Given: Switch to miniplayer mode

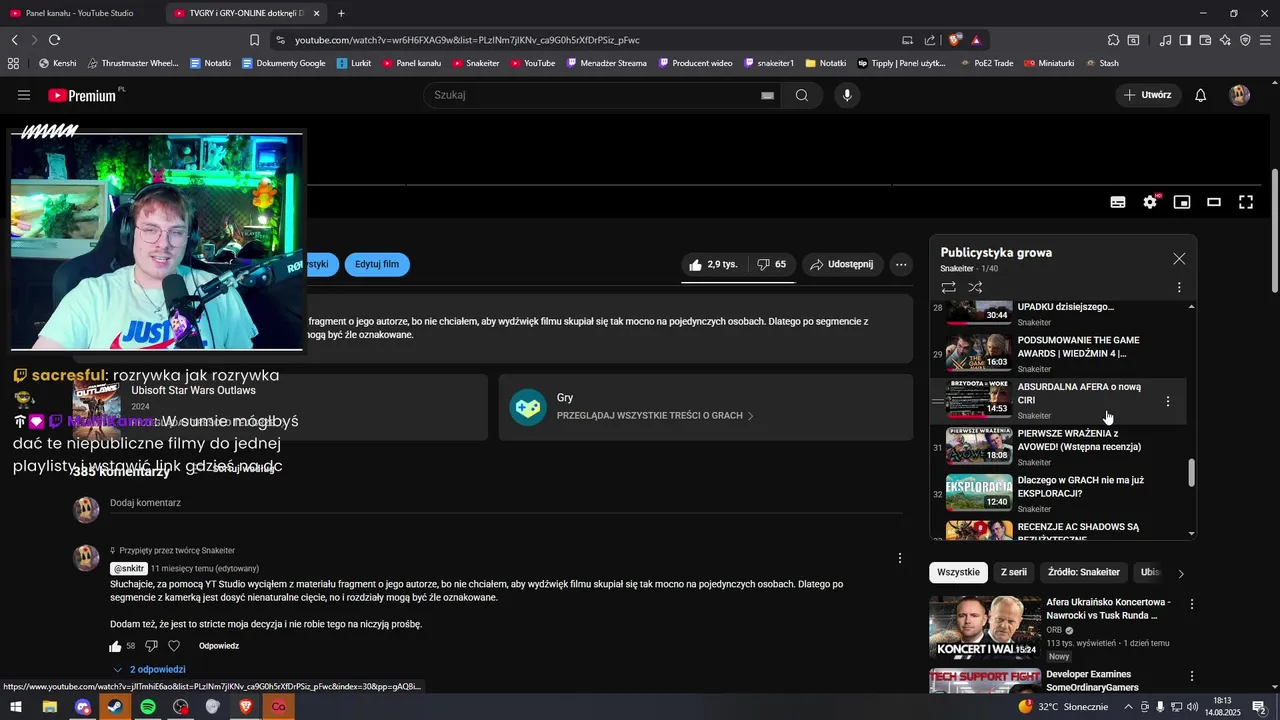Looking at the screenshot, I should (1182, 202).
